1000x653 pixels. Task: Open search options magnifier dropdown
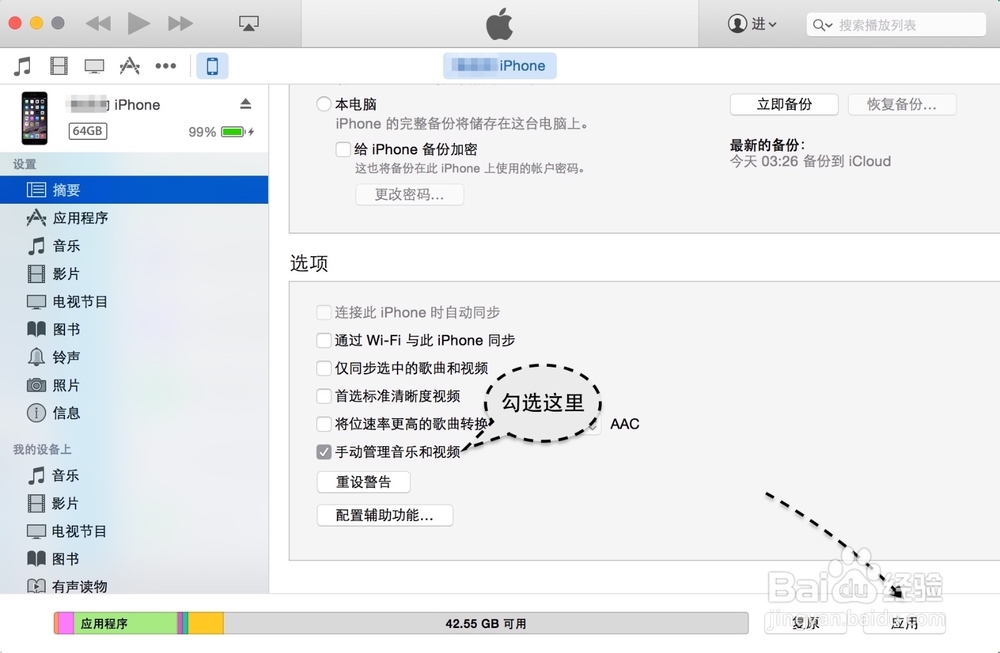click(822, 25)
